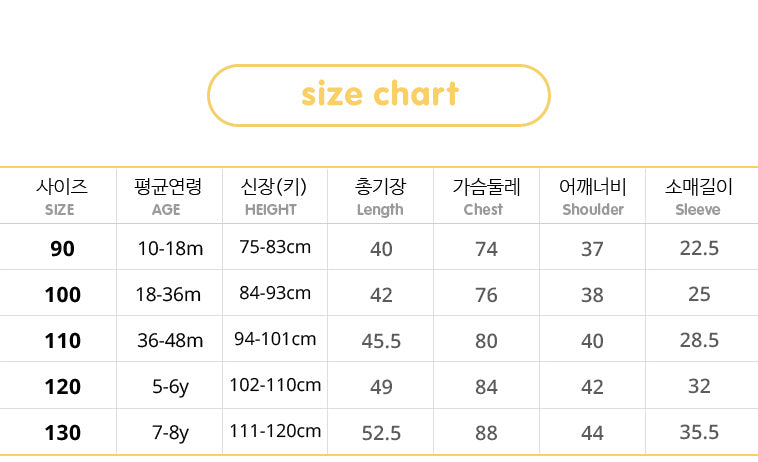
Task: Select the 7-8y age cell
Action: (x=170, y=432)
